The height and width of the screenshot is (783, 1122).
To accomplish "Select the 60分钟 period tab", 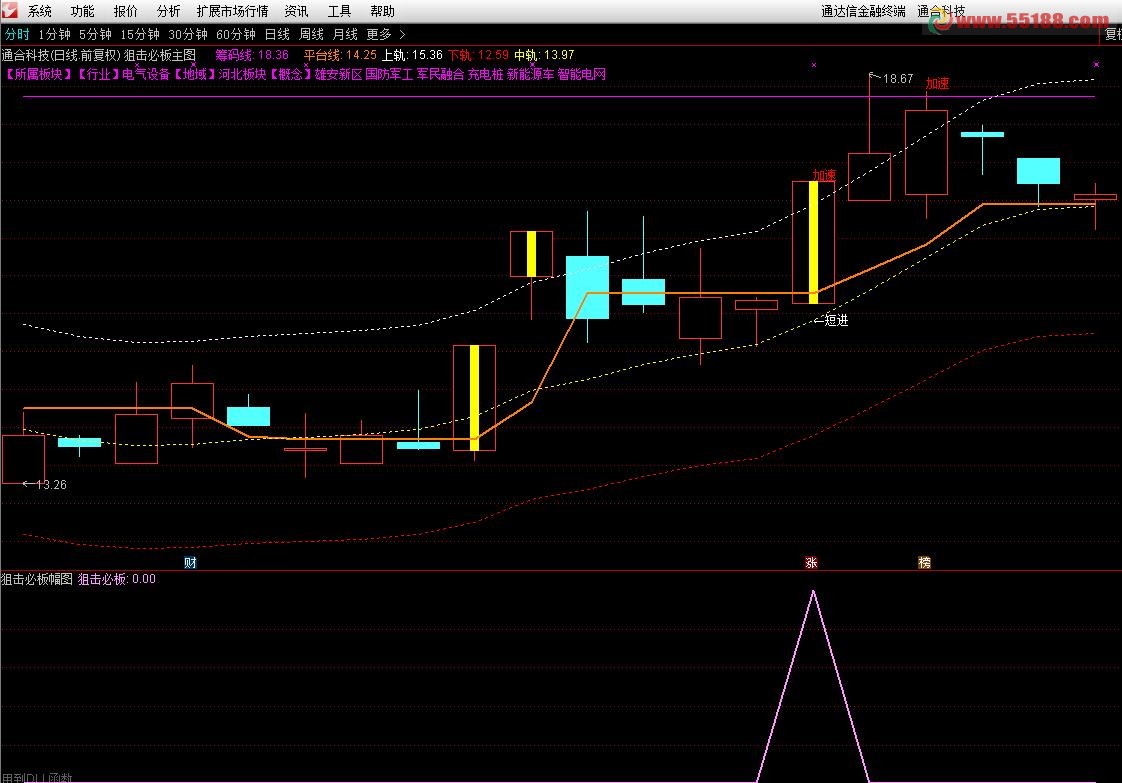I will tap(236, 34).
